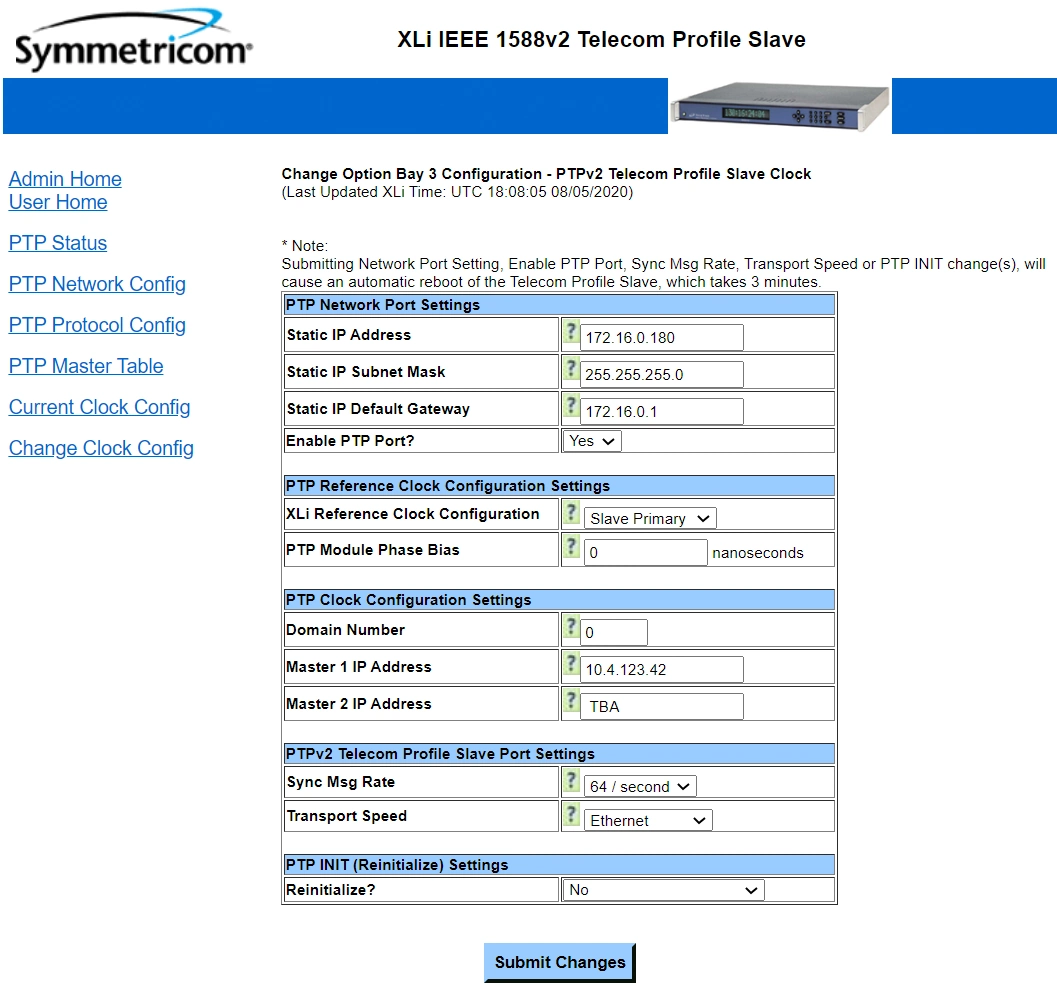Screen dimensions: 1057x991
Task: Click the Domain Number field
Action: coord(613,632)
